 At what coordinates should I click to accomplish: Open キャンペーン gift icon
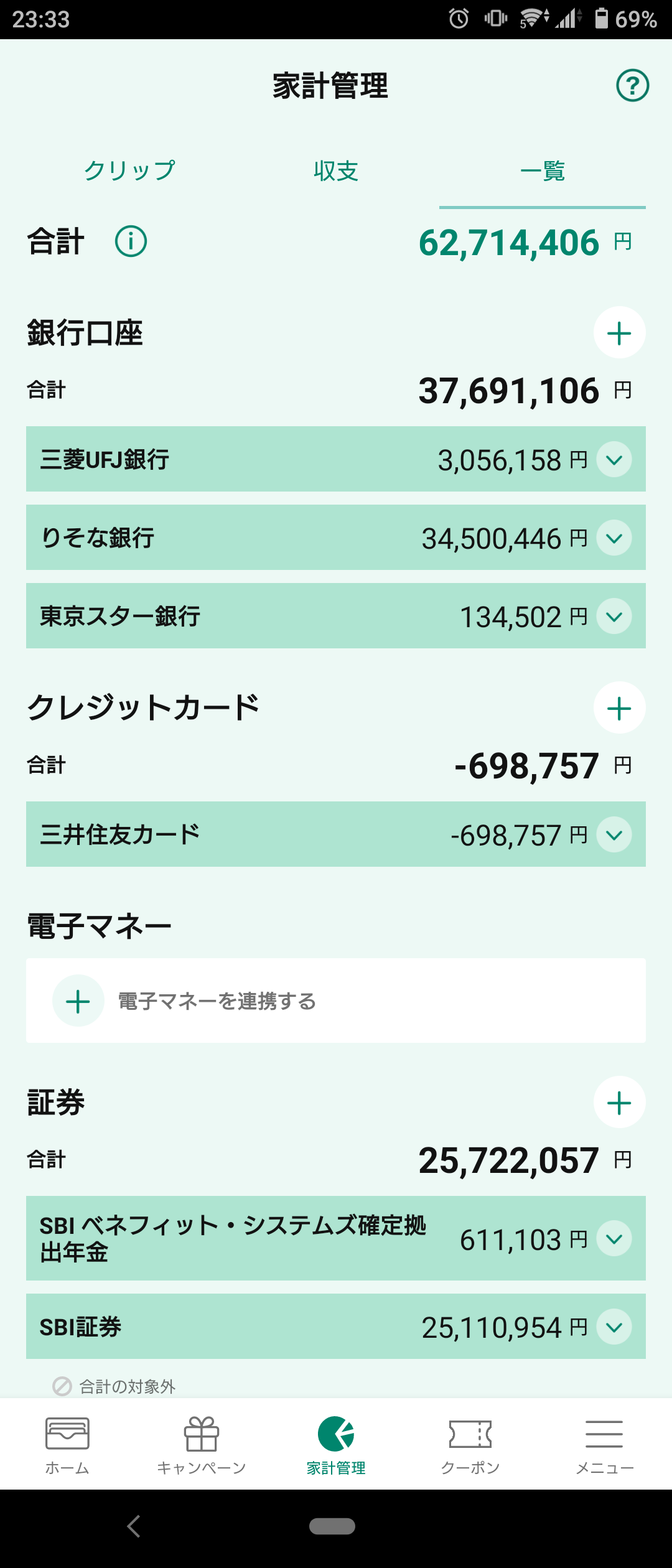(x=202, y=1446)
